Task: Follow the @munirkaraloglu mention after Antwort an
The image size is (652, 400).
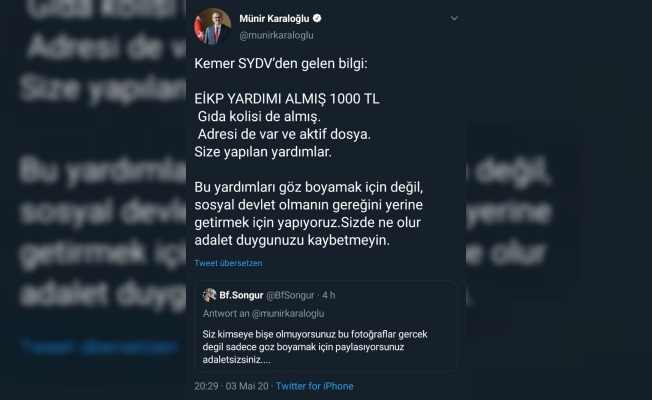Action: (x=288, y=314)
